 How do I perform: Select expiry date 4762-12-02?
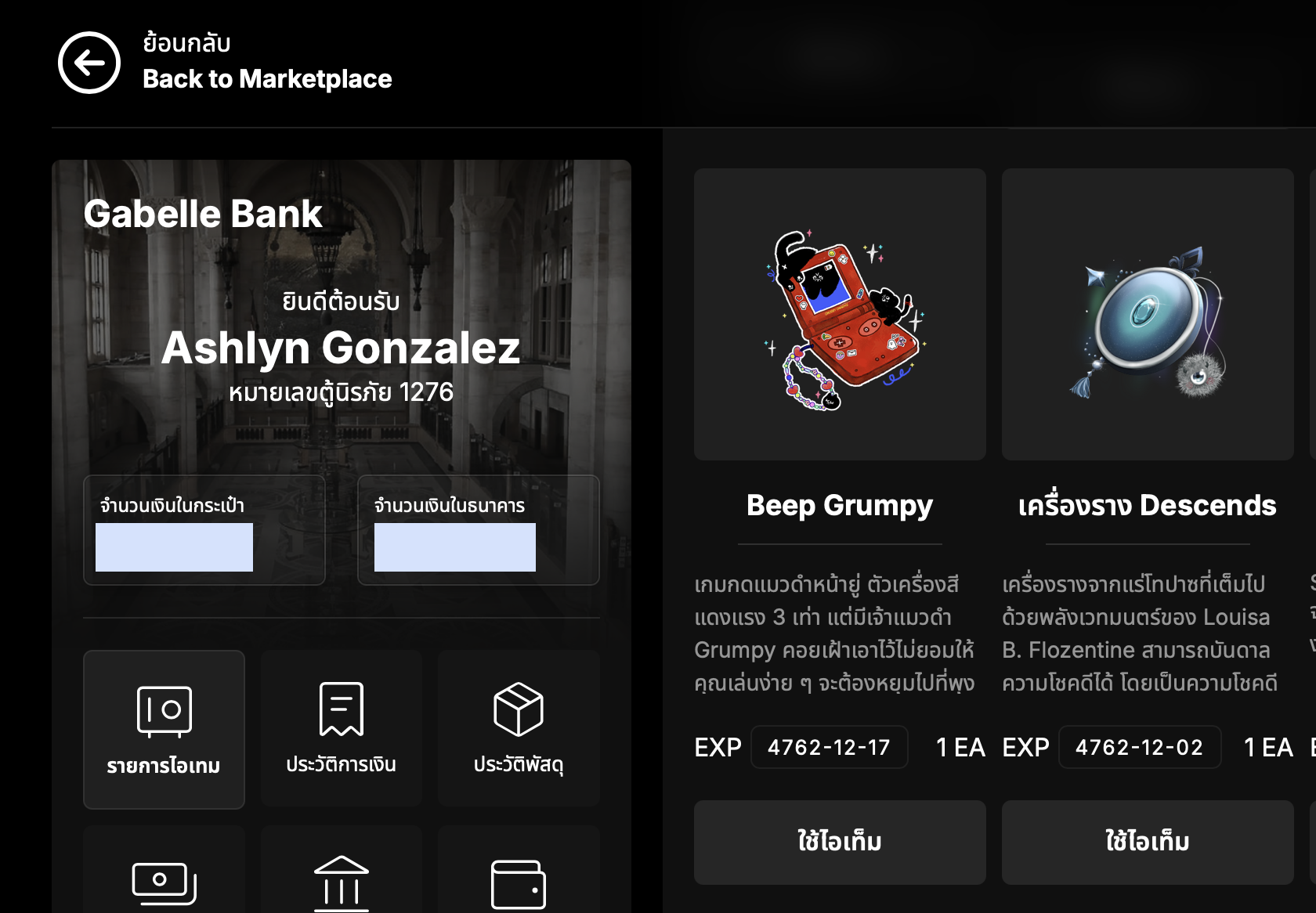coord(1140,747)
